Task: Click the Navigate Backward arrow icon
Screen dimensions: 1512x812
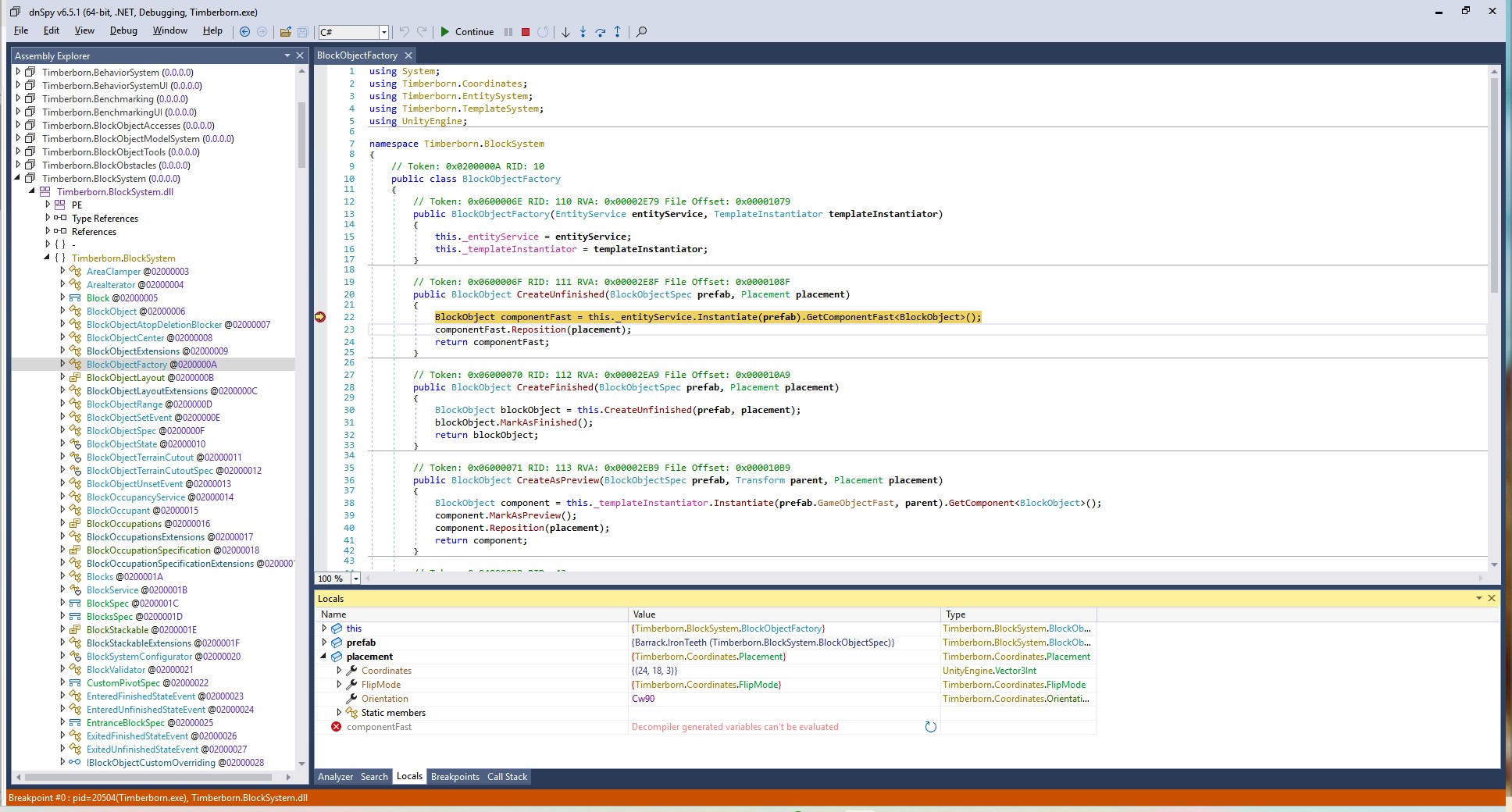Action: tap(244, 32)
